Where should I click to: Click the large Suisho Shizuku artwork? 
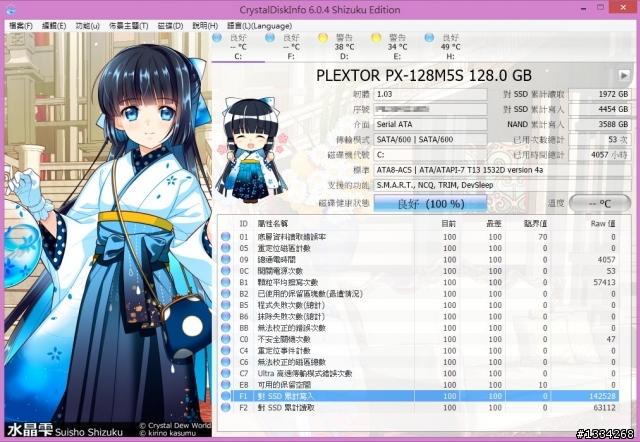pos(108,235)
